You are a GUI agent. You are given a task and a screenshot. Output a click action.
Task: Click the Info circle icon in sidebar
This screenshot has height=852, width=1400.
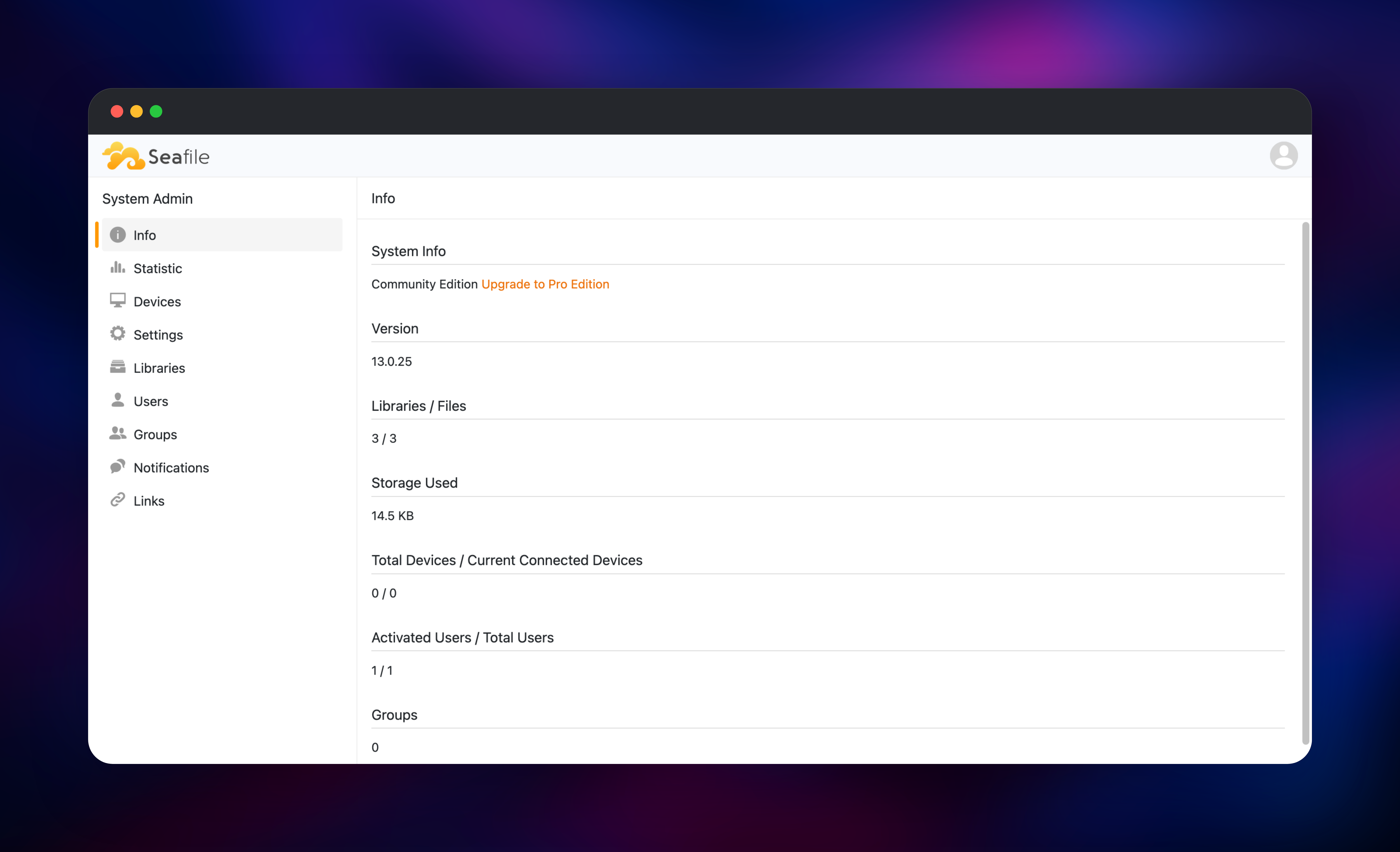pos(118,235)
